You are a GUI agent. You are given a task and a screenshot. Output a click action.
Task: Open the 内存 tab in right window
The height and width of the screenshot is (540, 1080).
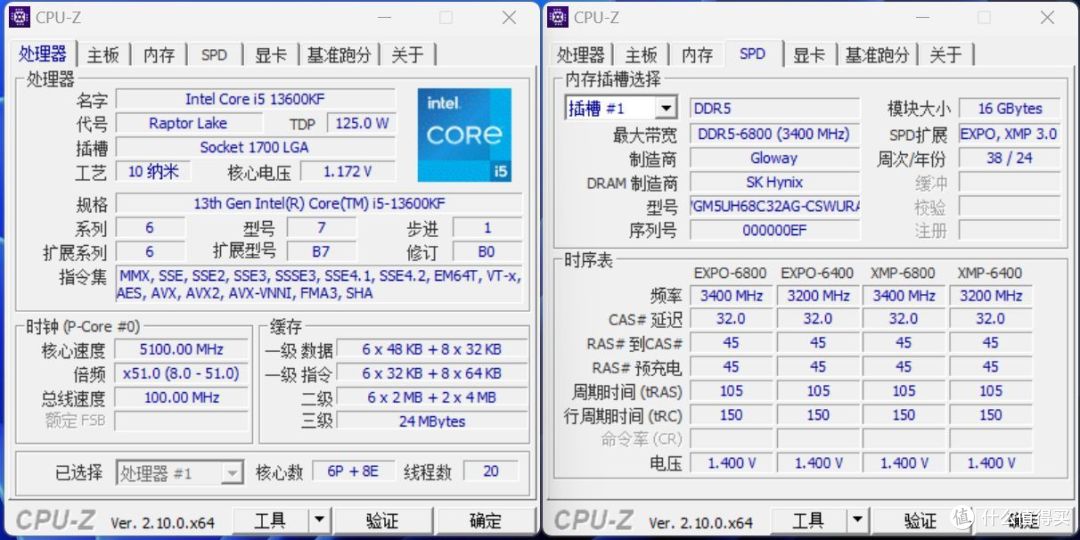pos(697,55)
